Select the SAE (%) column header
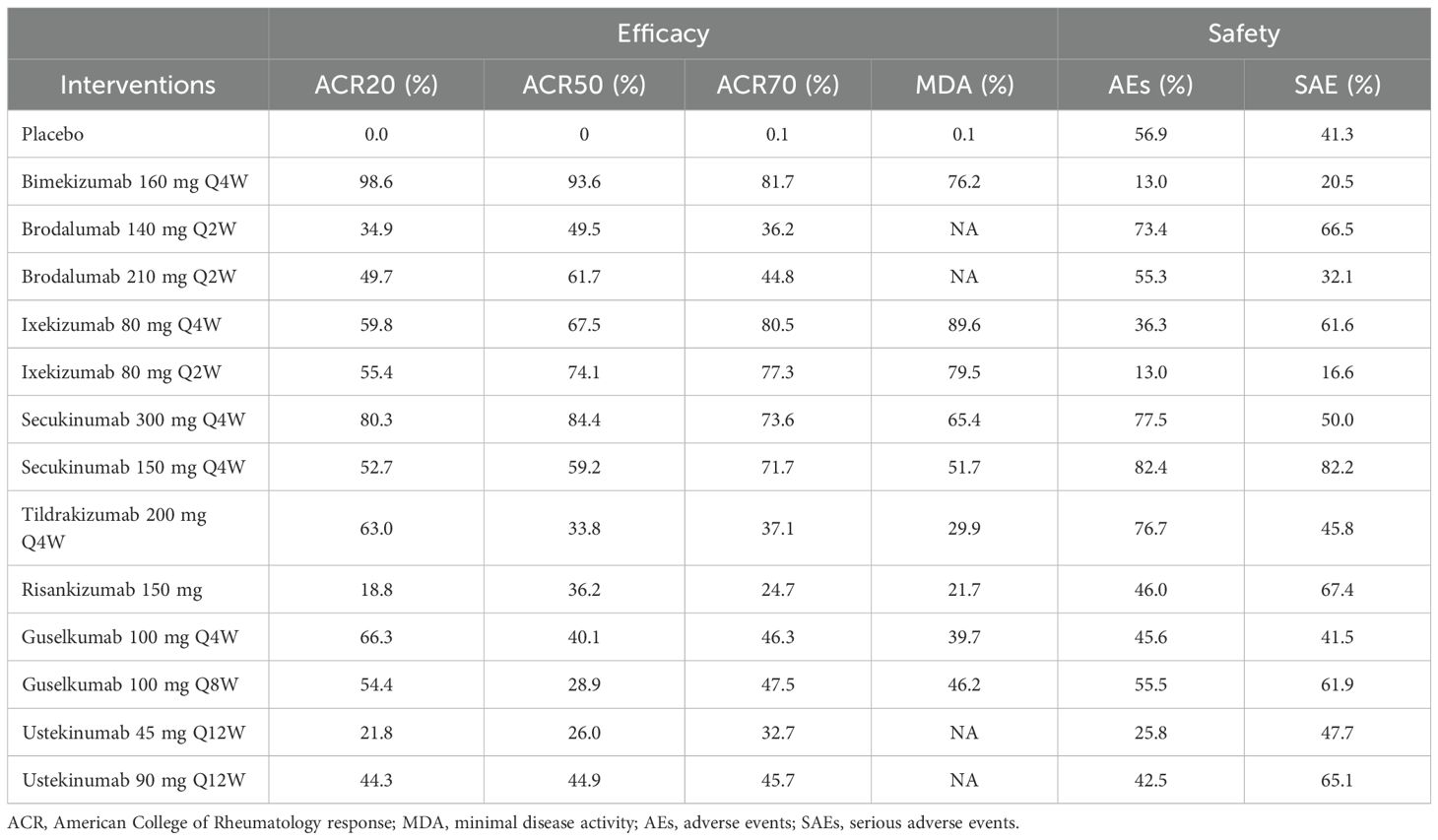The image size is (1438, 840). pos(1338,85)
